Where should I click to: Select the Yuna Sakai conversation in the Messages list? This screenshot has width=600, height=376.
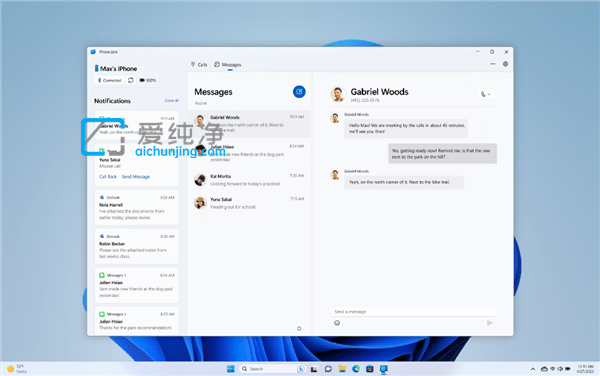pos(249,203)
